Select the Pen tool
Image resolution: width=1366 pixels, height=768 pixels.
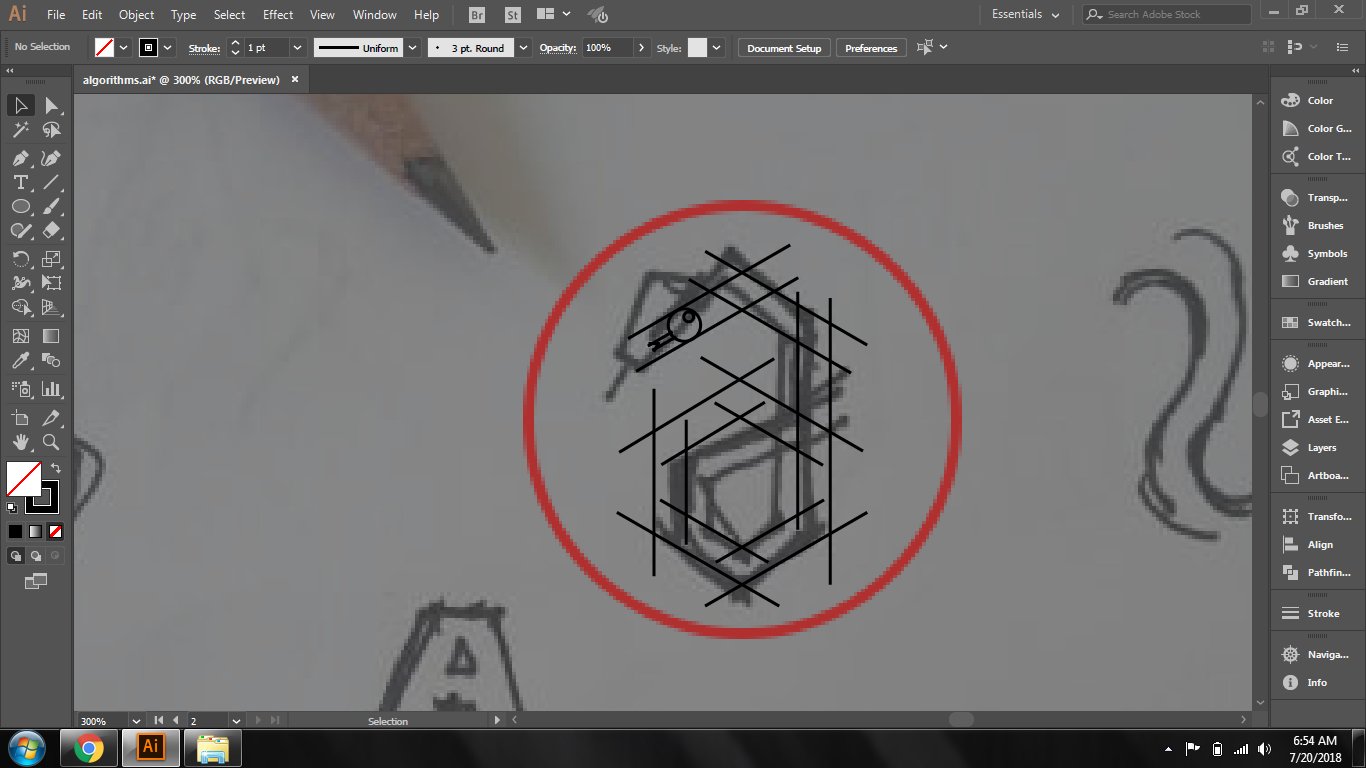pyautogui.click(x=20, y=158)
